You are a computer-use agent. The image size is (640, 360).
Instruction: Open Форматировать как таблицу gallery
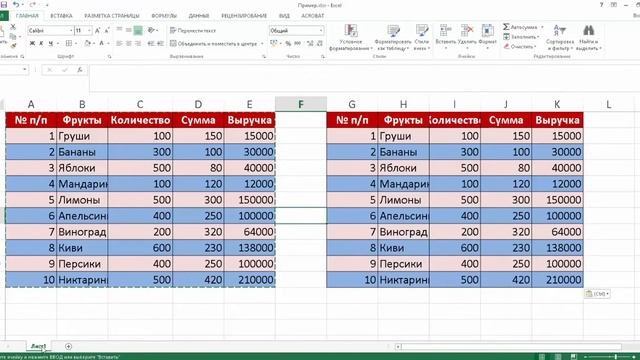393,37
